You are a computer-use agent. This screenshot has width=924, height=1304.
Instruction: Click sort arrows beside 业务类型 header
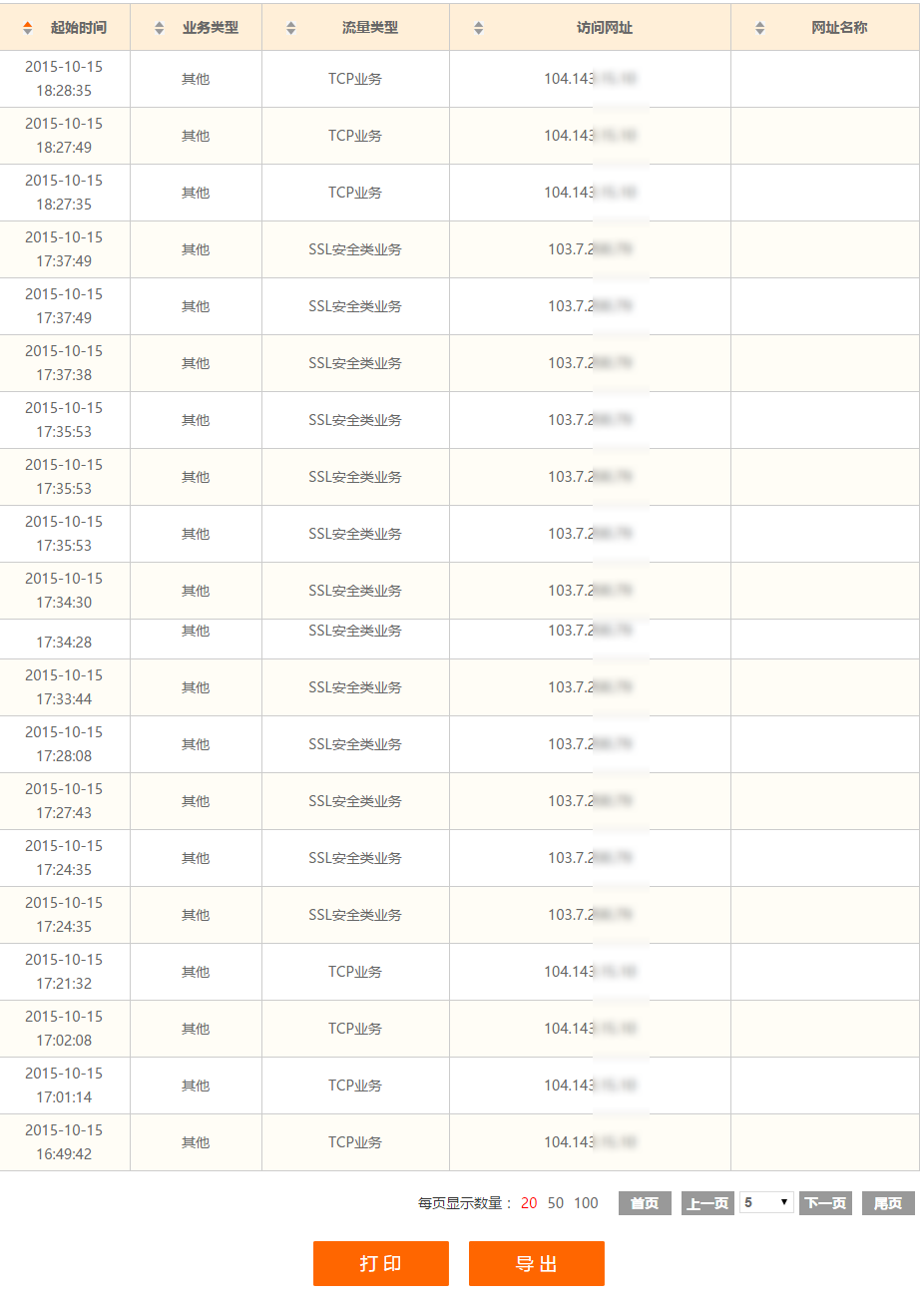[160, 28]
